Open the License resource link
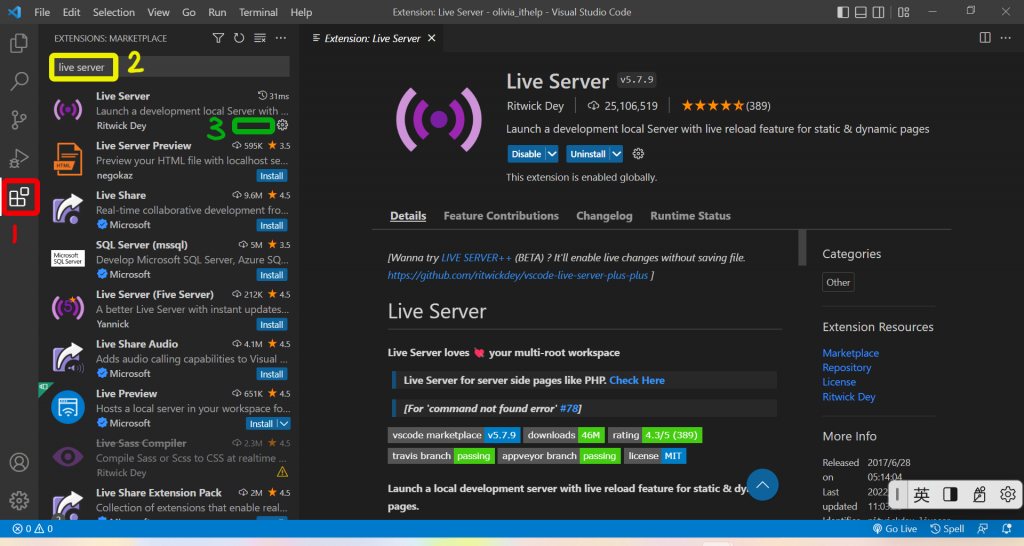The height and width of the screenshot is (546, 1024). point(839,382)
